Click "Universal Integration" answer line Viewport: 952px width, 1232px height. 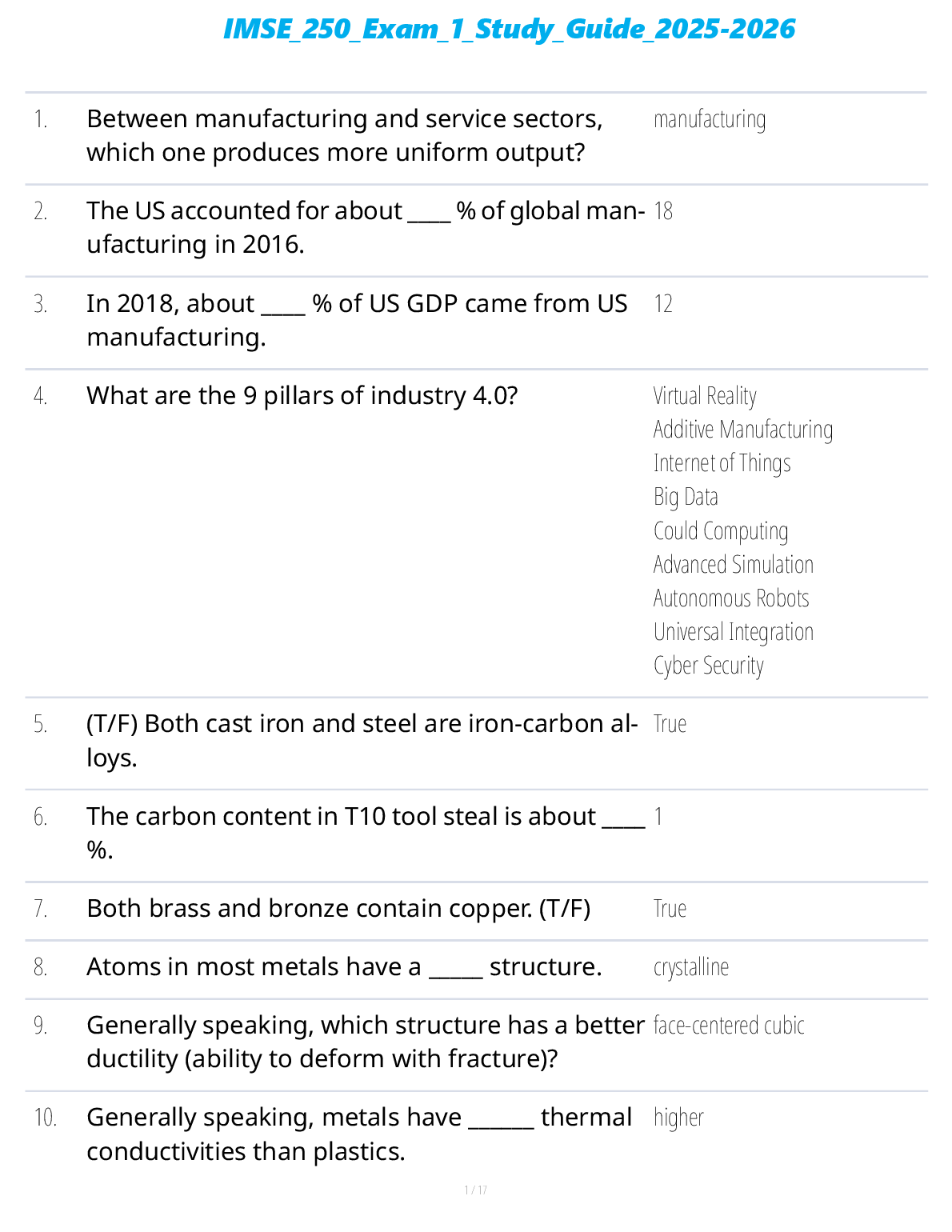(x=733, y=632)
